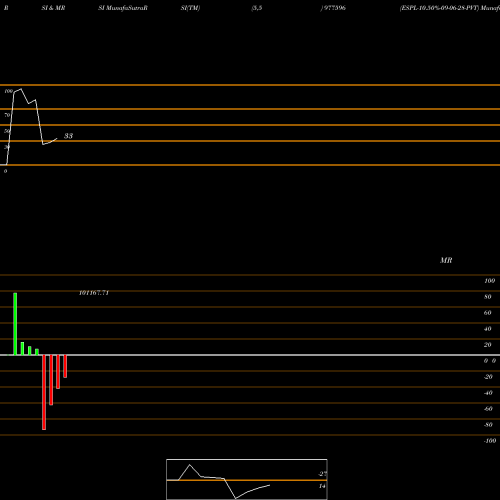Click the MR axis label 40
Image resolution: width=500 pixels, height=500 pixels.
[x=488, y=329]
